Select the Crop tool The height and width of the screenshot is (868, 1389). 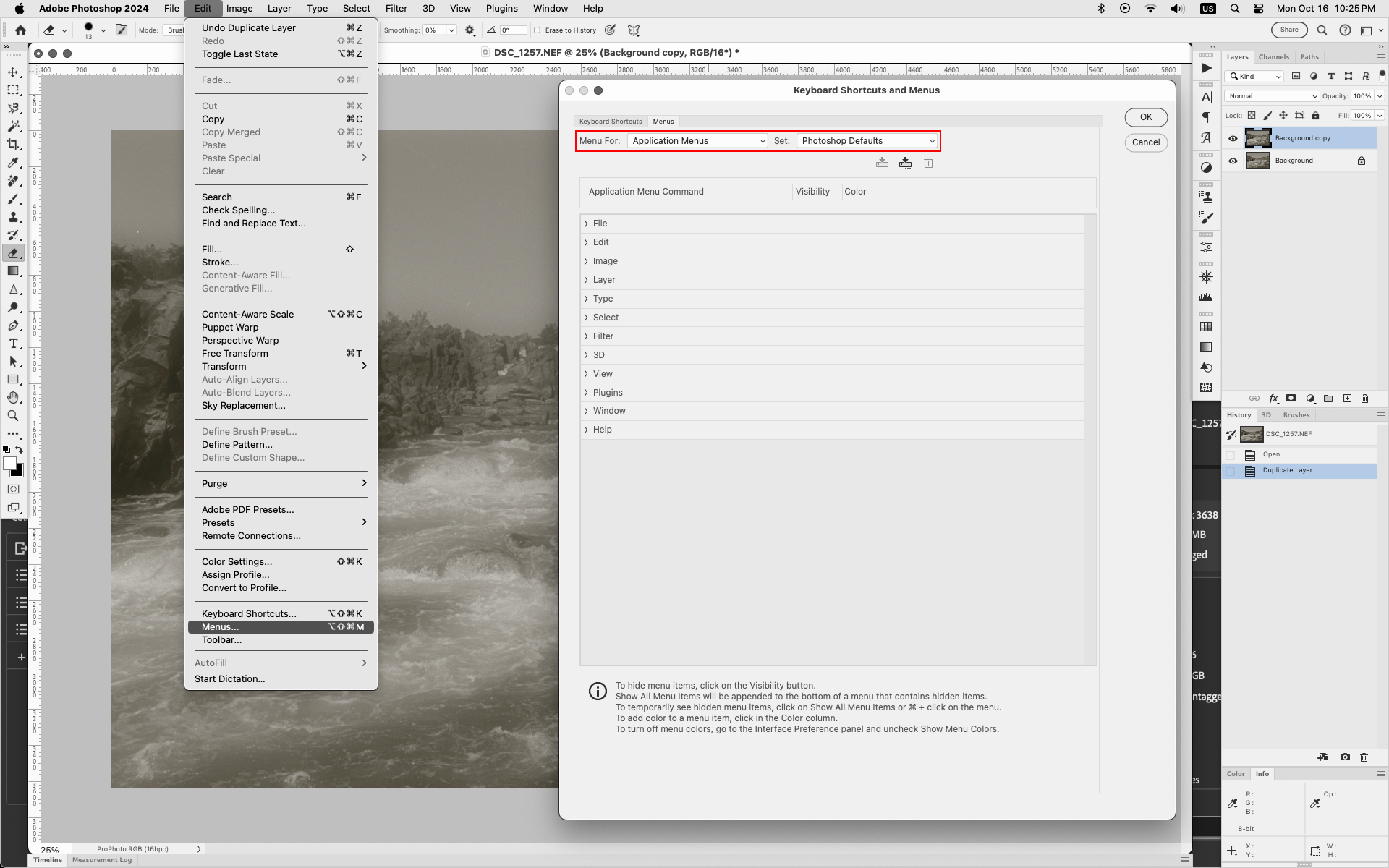coord(13,145)
